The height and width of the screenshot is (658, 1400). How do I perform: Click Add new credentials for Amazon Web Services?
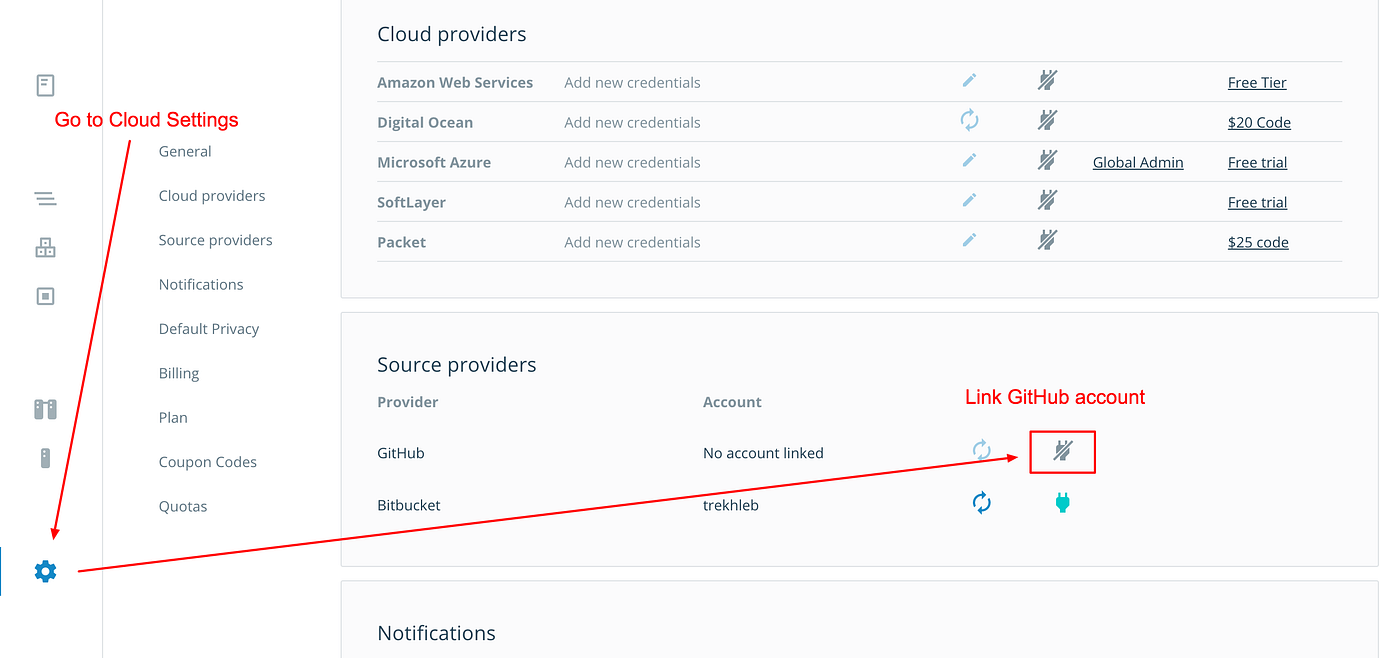coord(632,83)
